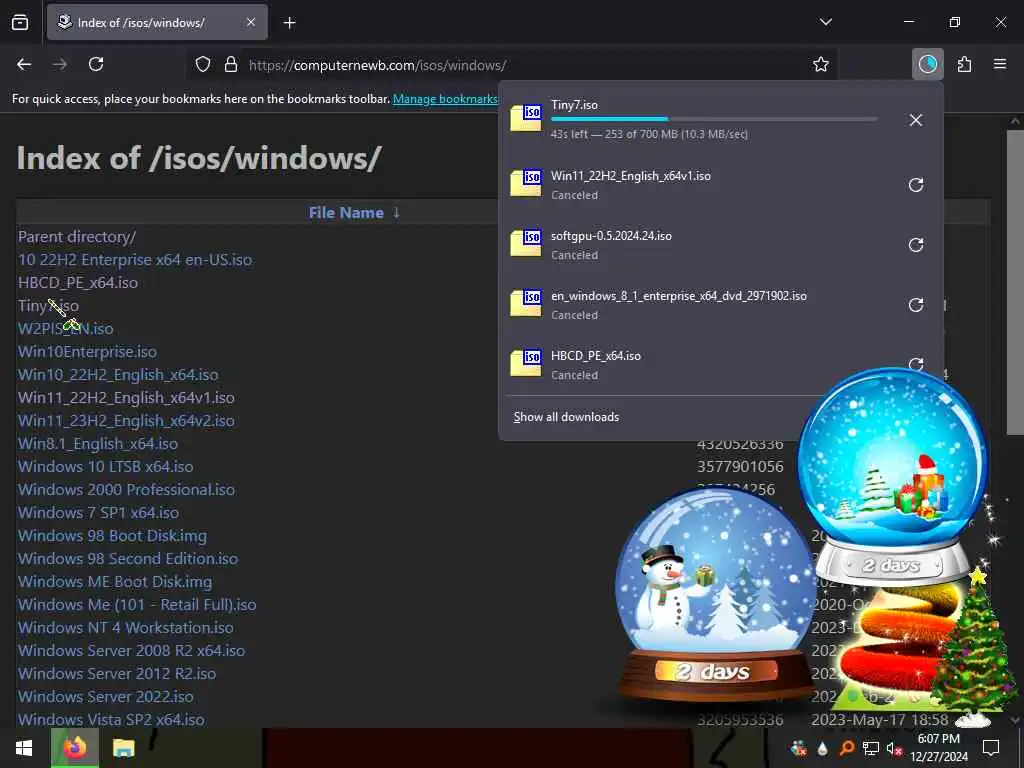Click the 3205953536 file size value
1024x768 pixels.
740,719
